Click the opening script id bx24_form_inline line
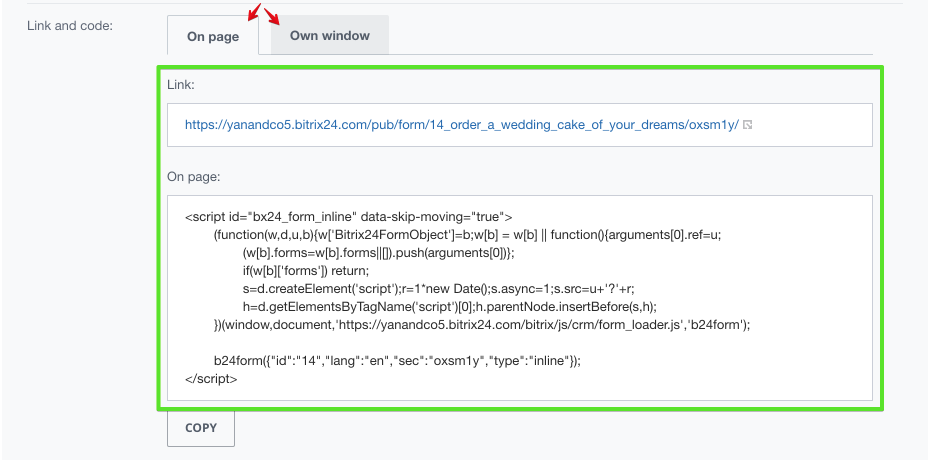This screenshot has height=460, width=930. 349,217
